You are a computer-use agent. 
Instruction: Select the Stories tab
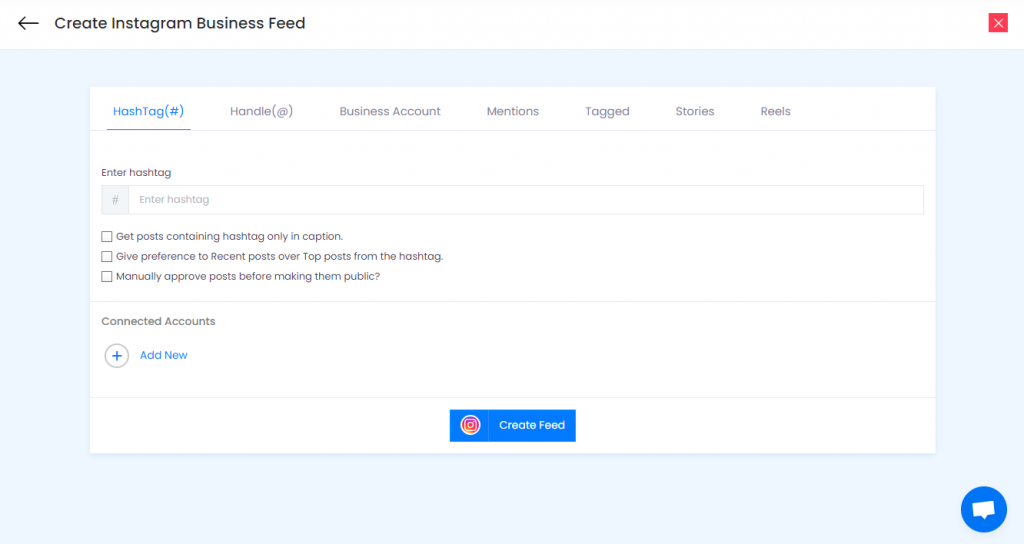[695, 111]
